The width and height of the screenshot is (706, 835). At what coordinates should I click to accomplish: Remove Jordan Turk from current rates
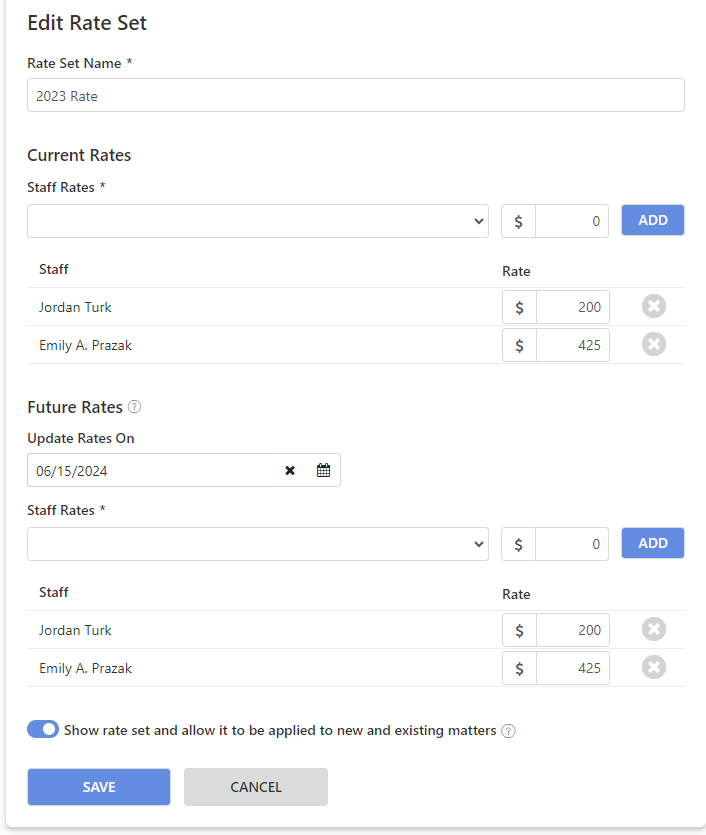654,306
